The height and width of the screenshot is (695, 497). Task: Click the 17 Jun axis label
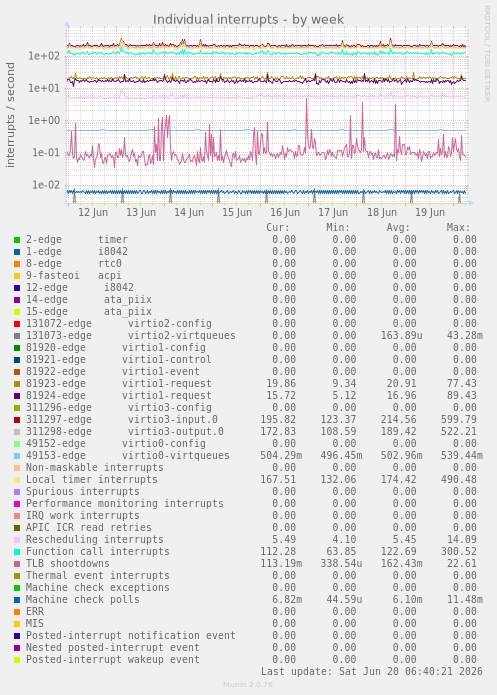pyautogui.click(x=333, y=212)
